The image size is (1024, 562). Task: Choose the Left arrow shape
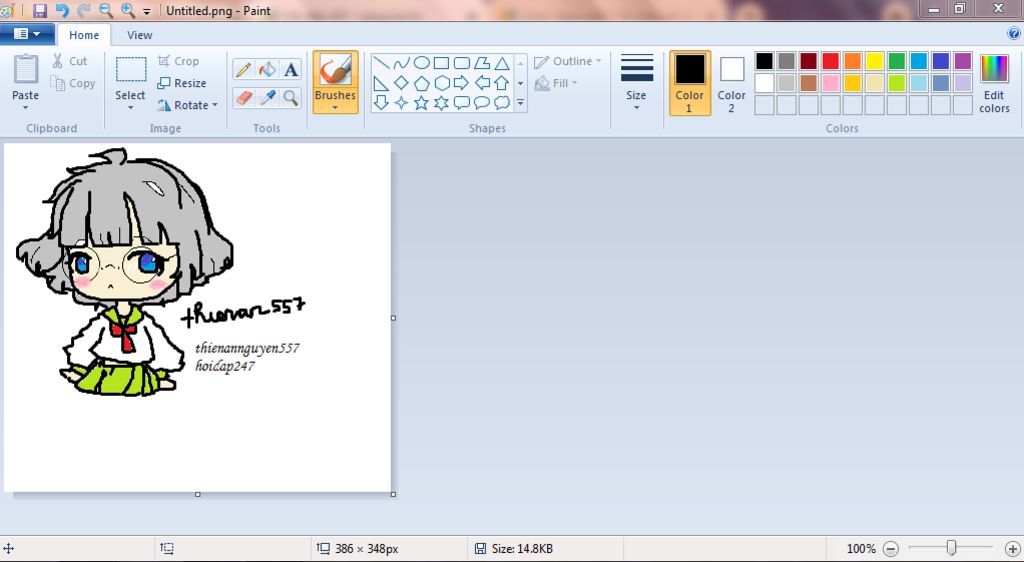[482, 83]
